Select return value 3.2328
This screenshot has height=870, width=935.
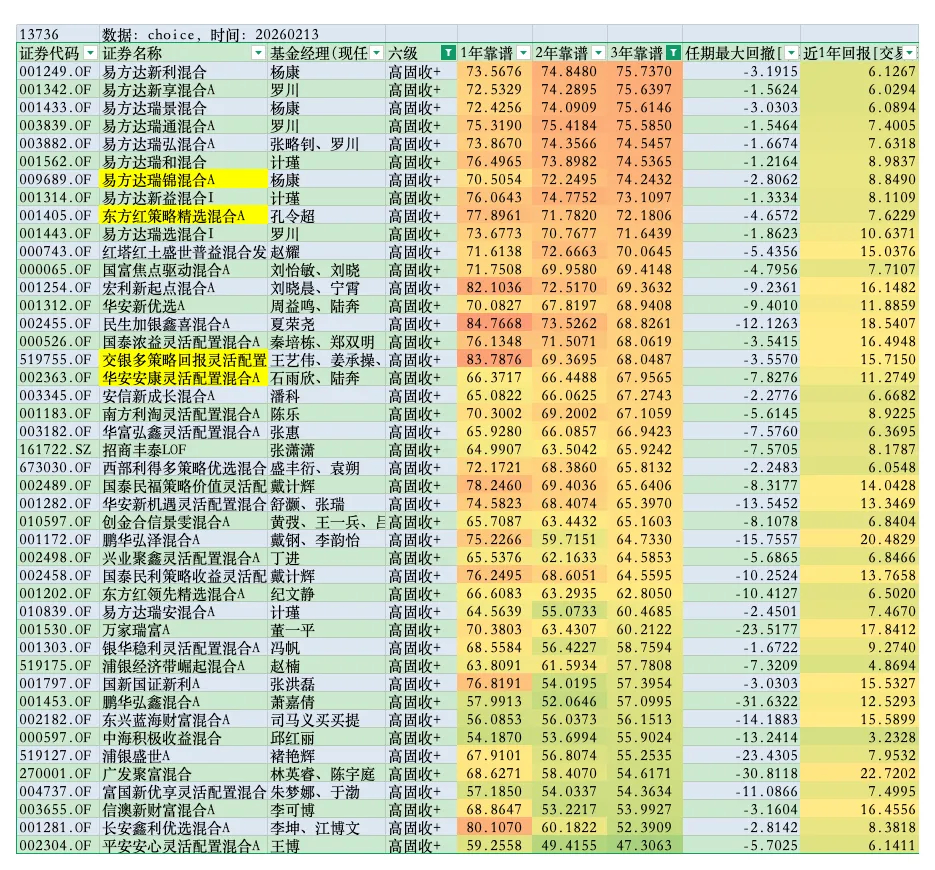click(x=859, y=738)
